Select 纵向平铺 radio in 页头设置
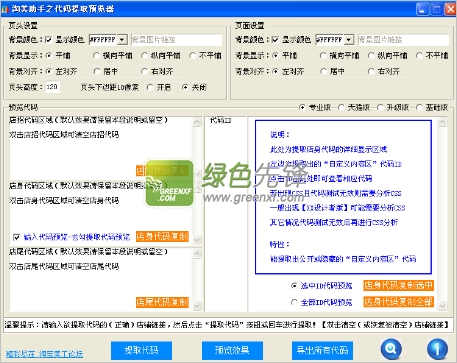 click(x=144, y=55)
